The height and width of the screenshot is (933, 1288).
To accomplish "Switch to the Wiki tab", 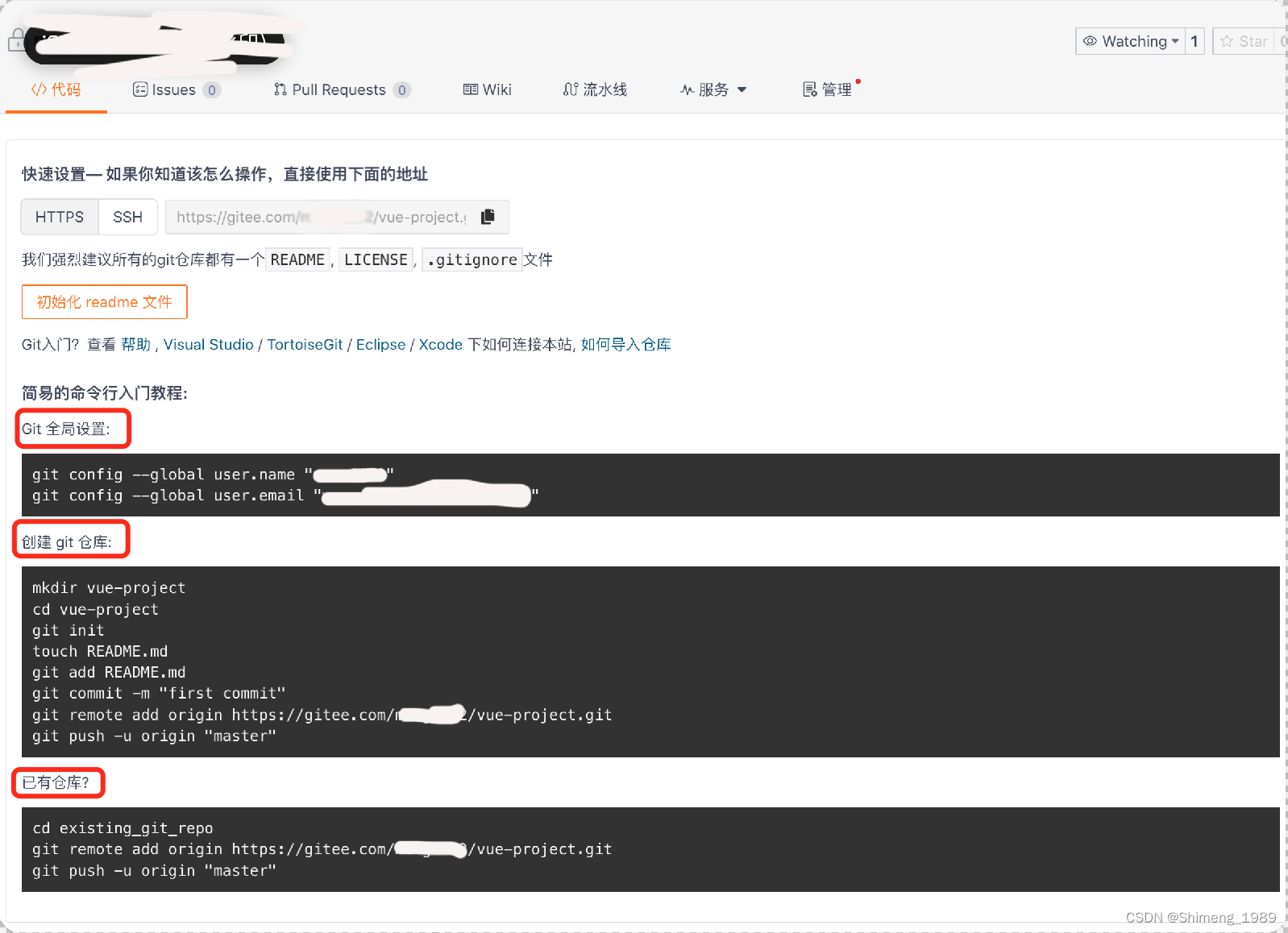I will pos(487,89).
